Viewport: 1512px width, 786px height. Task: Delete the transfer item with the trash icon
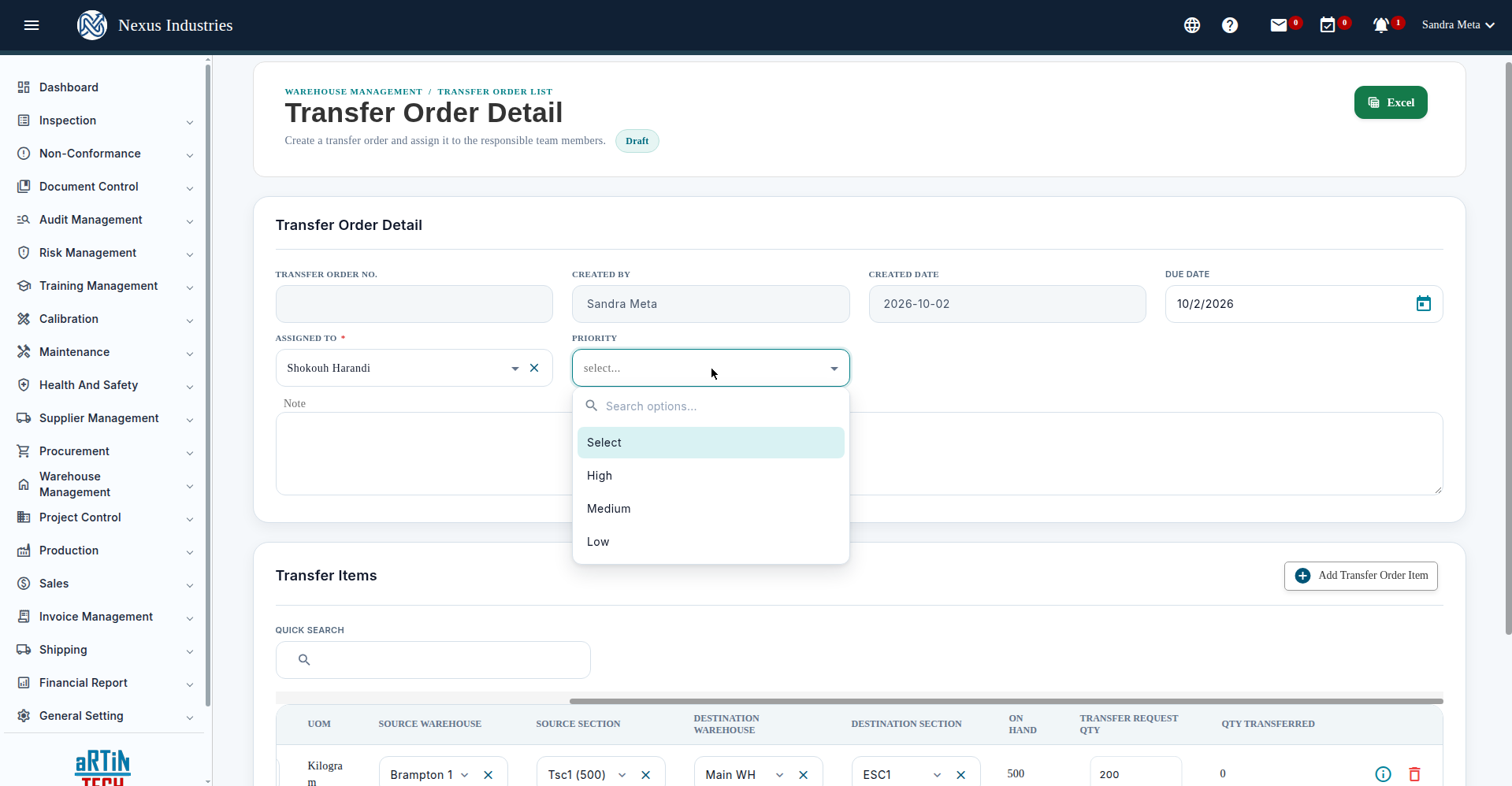tap(1414, 774)
